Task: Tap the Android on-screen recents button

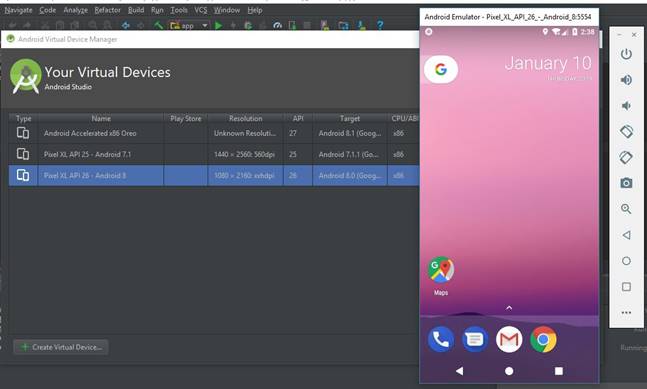Action: [x=558, y=371]
